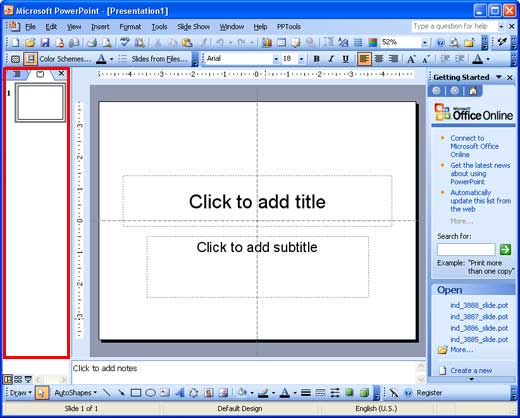Toggle Italic formatting
The image size is (520, 418).
[331, 59]
